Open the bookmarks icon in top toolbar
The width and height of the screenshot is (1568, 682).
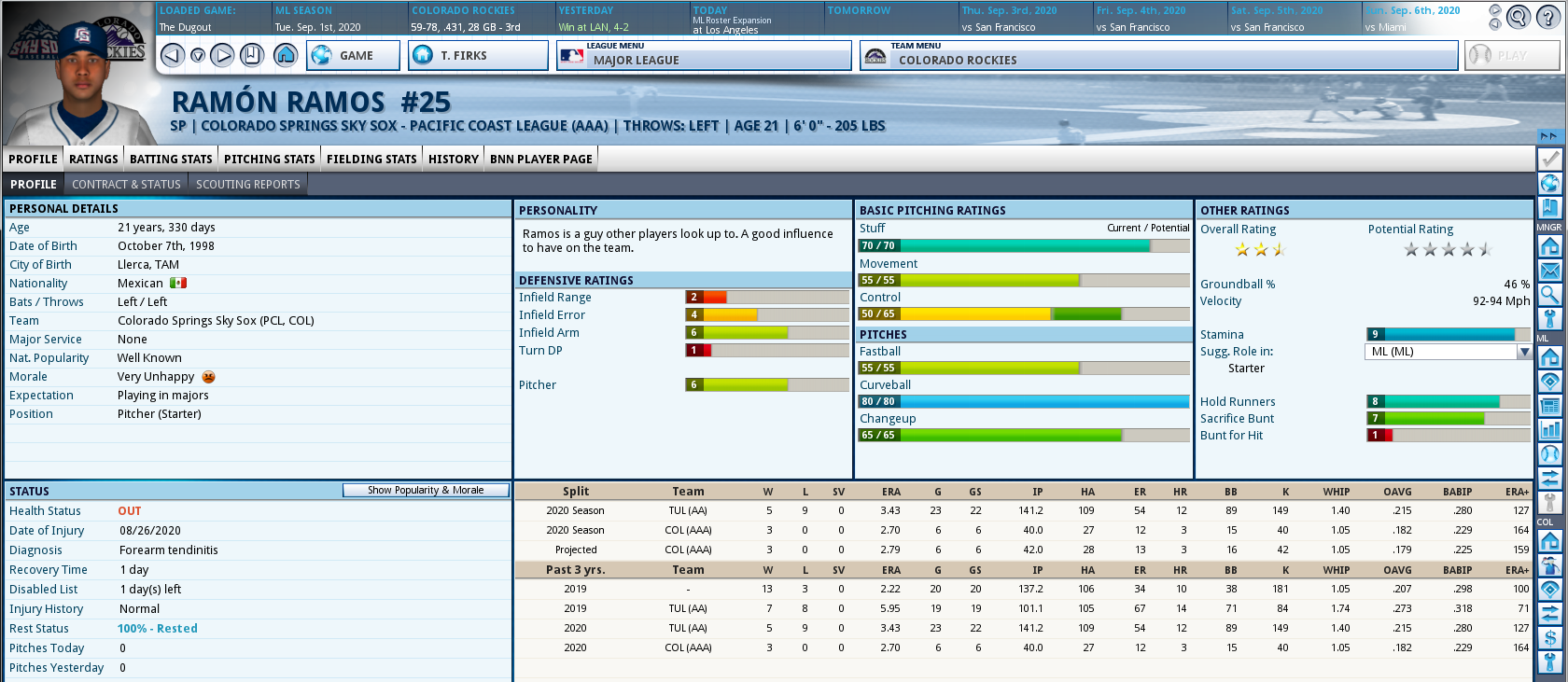click(x=252, y=56)
